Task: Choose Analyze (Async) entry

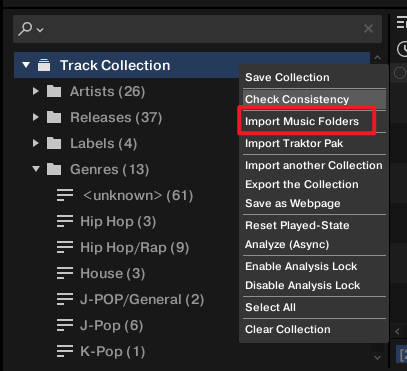Action: coord(314,244)
